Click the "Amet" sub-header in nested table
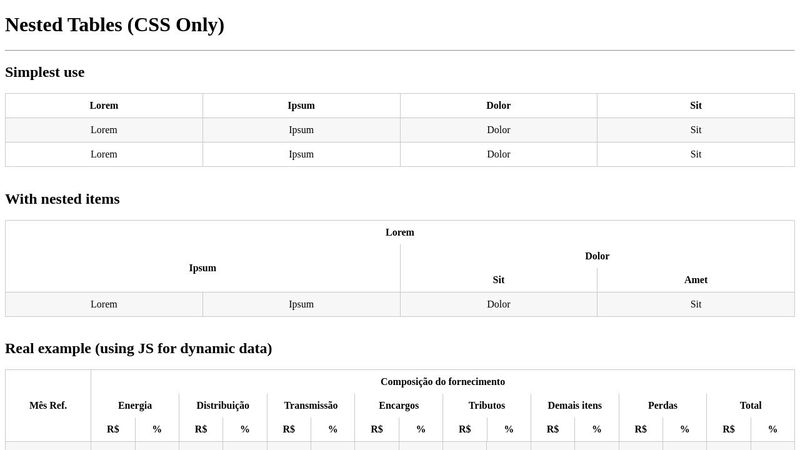The width and height of the screenshot is (800, 450). [696, 280]
